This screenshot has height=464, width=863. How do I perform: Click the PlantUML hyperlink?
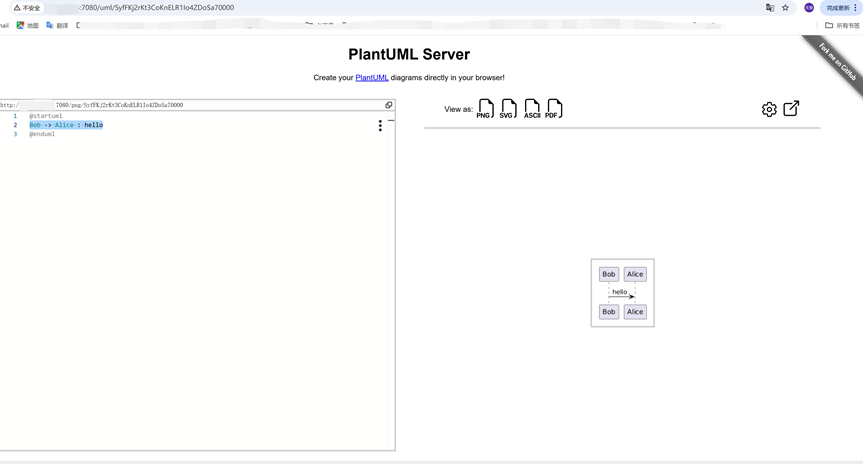pos(372,78)
